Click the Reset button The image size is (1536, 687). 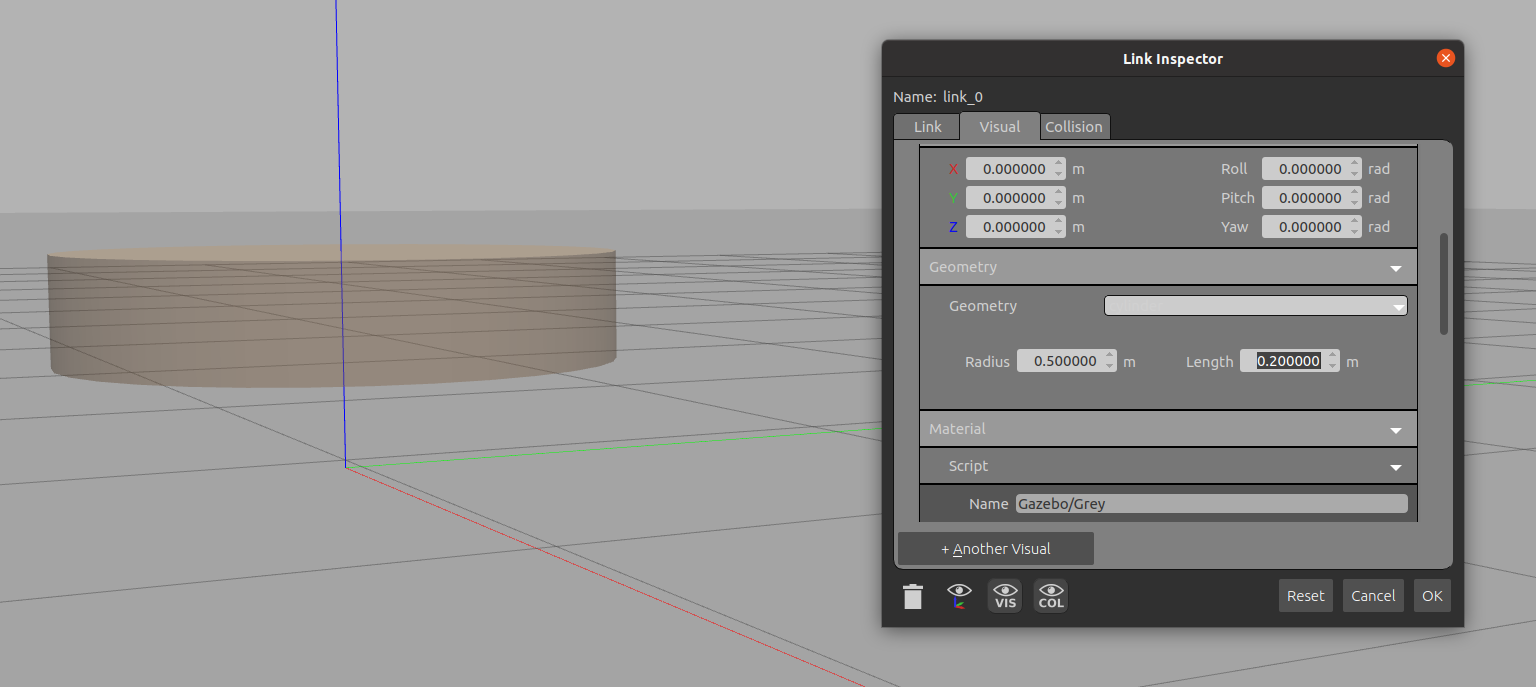1305,596
